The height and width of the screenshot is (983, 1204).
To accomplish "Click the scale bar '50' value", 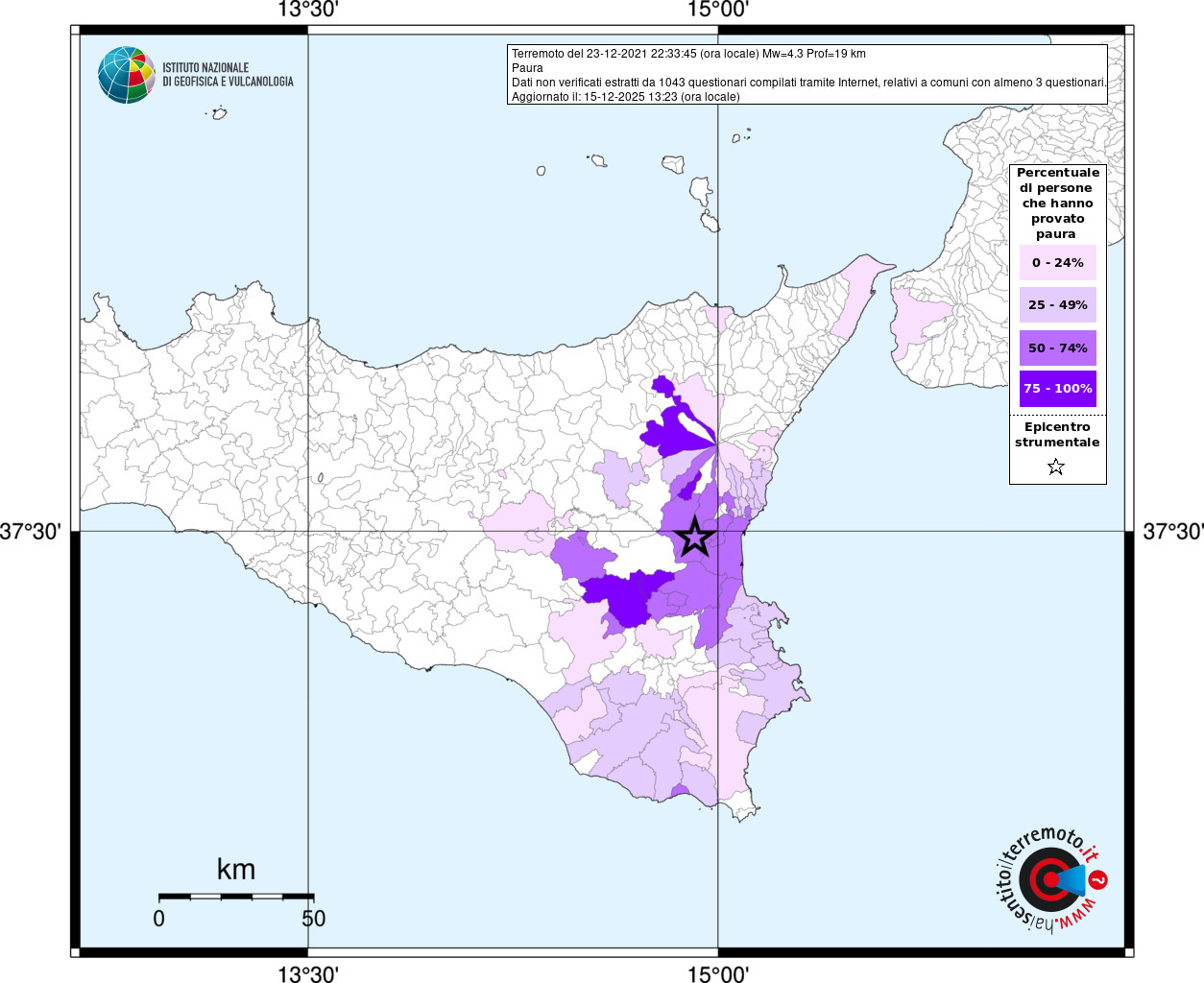I will [314, 919].
